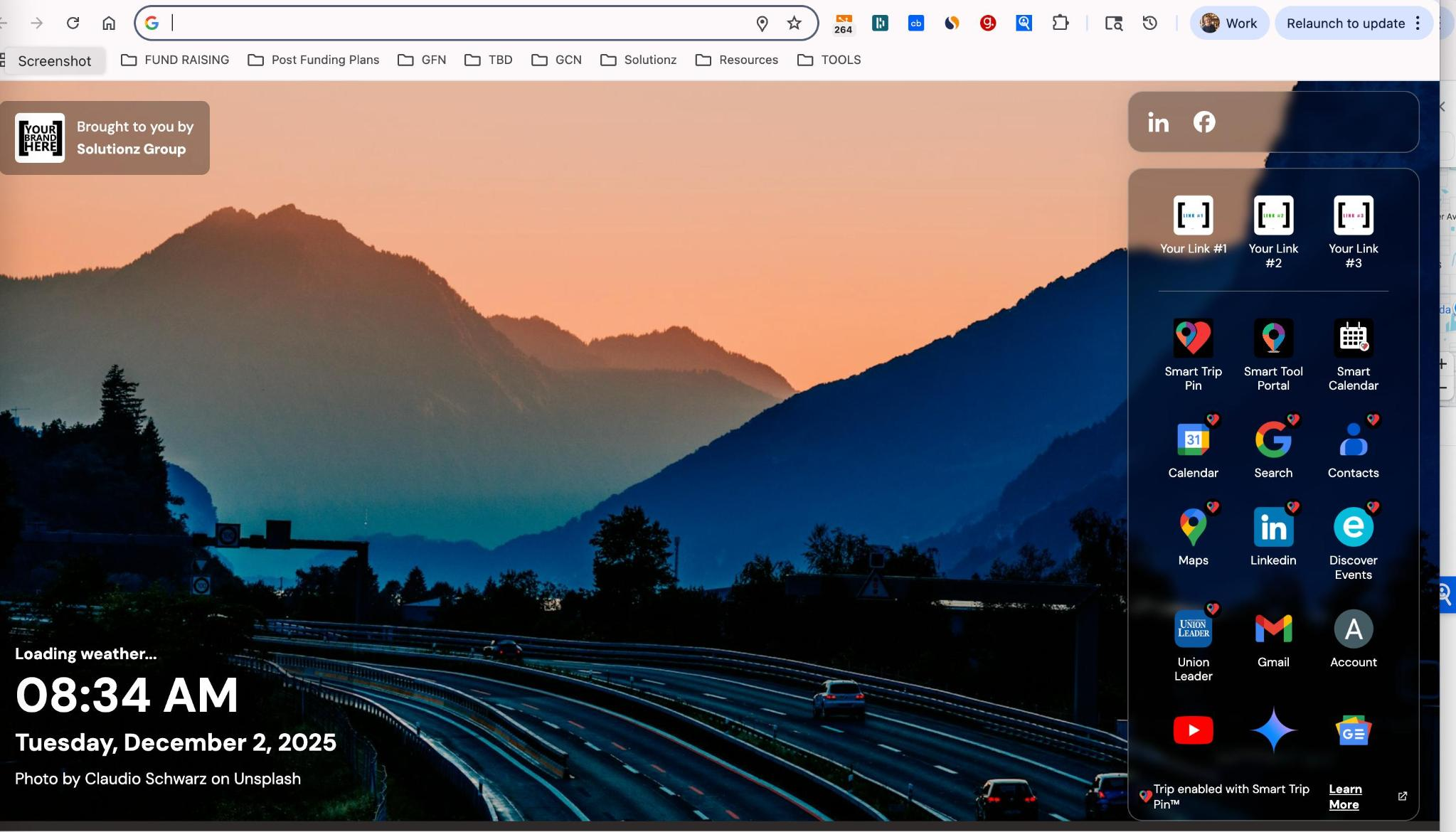Open the Smart Tool Portal icon
This screenshot has width=1456, height=832.
click(x=1272, y=338)
